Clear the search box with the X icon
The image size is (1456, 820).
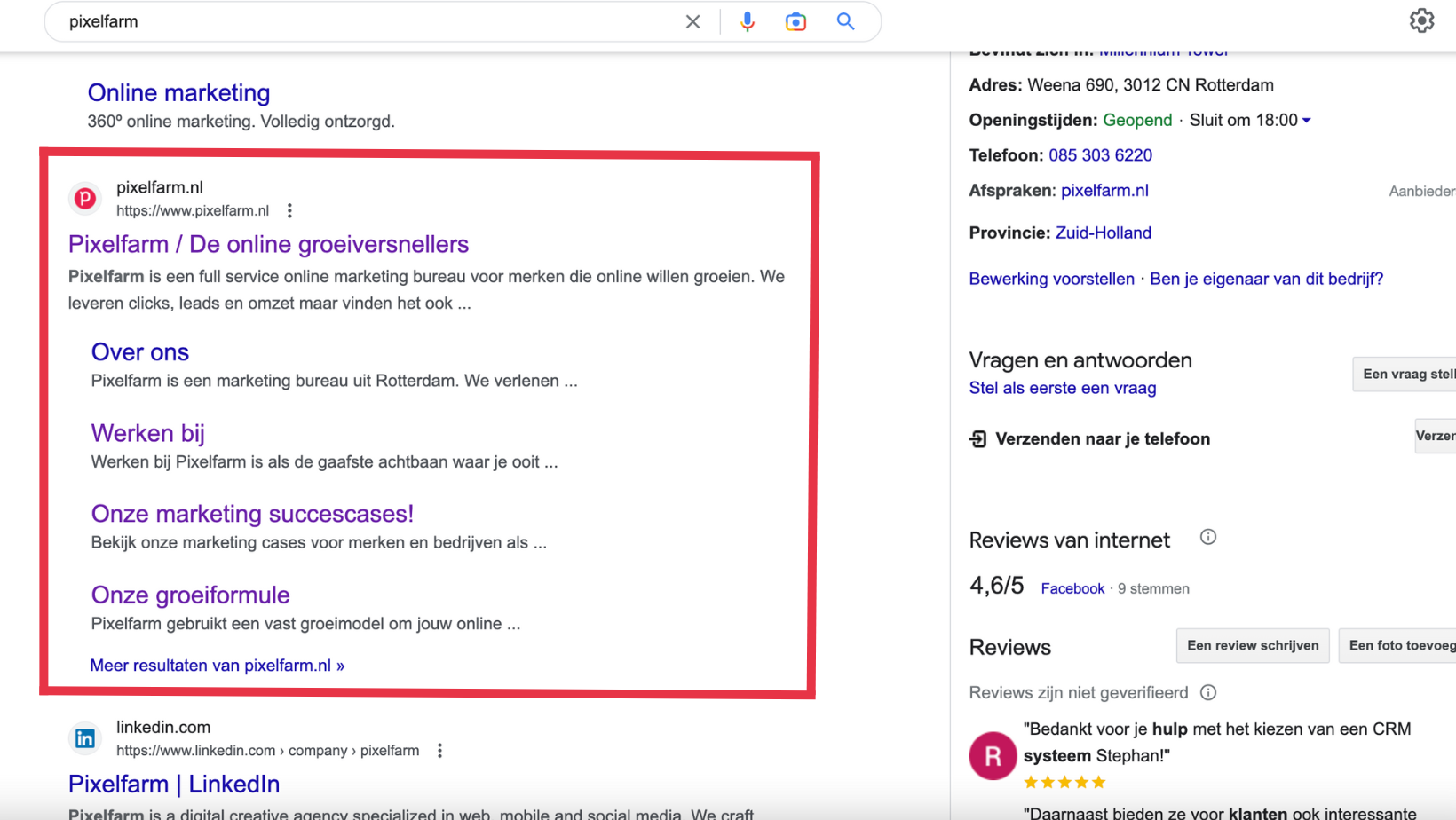[693, 21]
